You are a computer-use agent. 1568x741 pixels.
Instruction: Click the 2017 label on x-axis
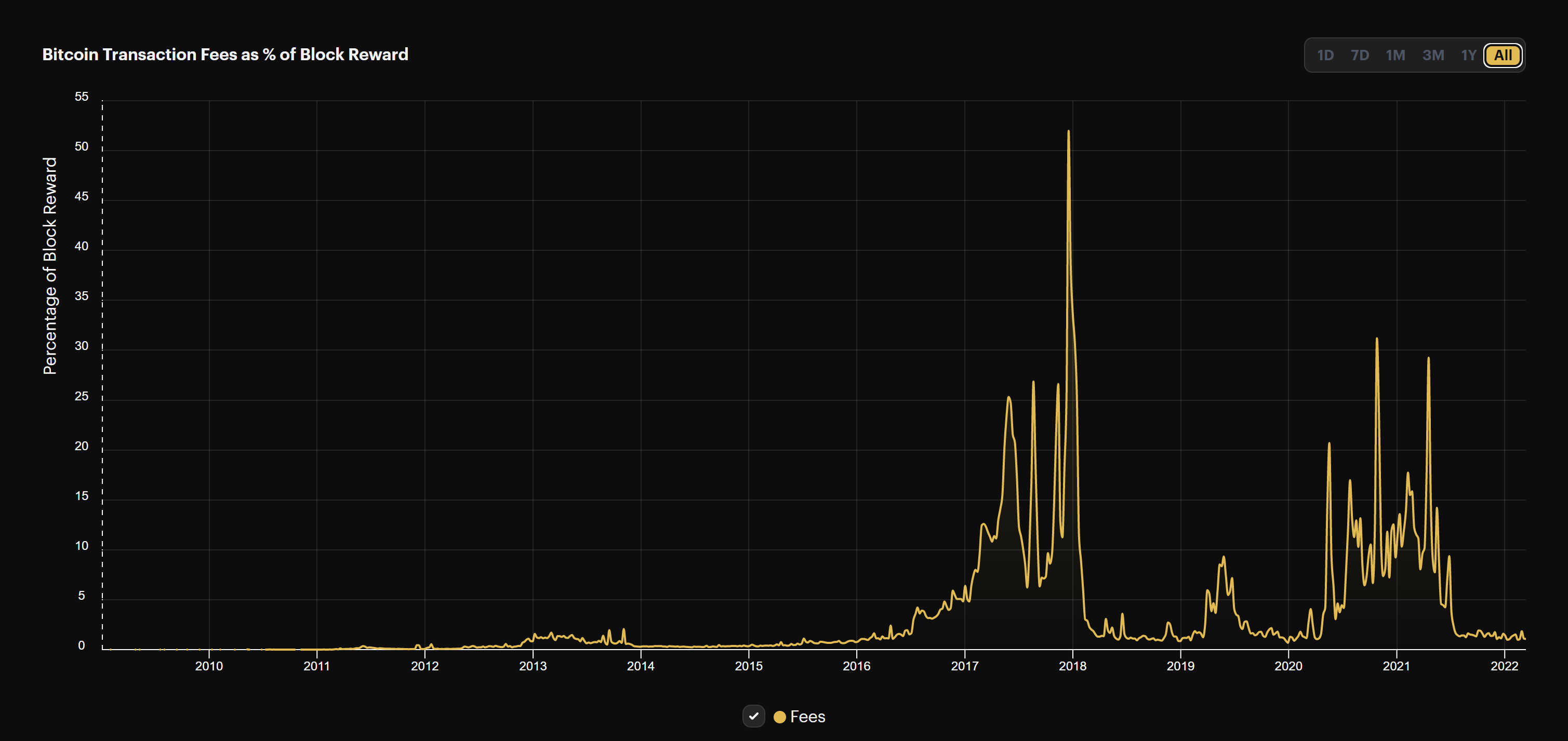coord(965,666)
